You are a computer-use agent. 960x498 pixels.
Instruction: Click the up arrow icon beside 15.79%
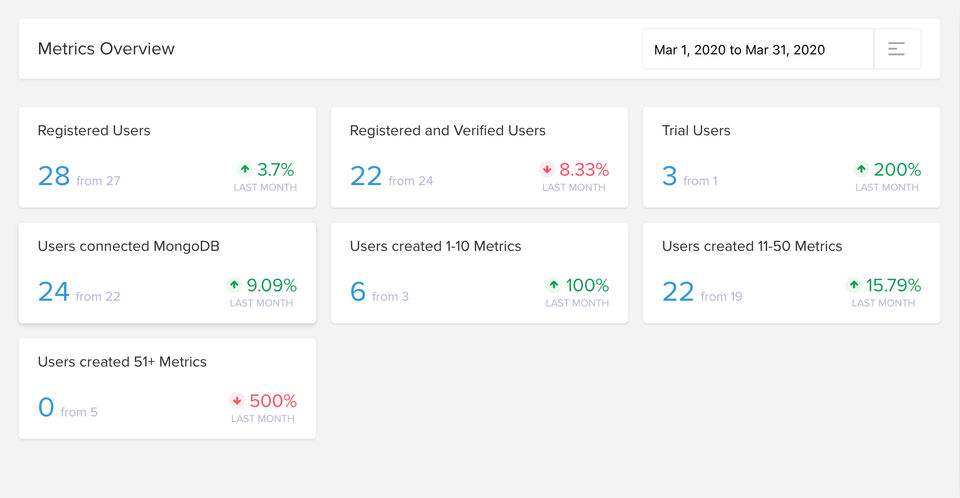[x=853, y=284]
